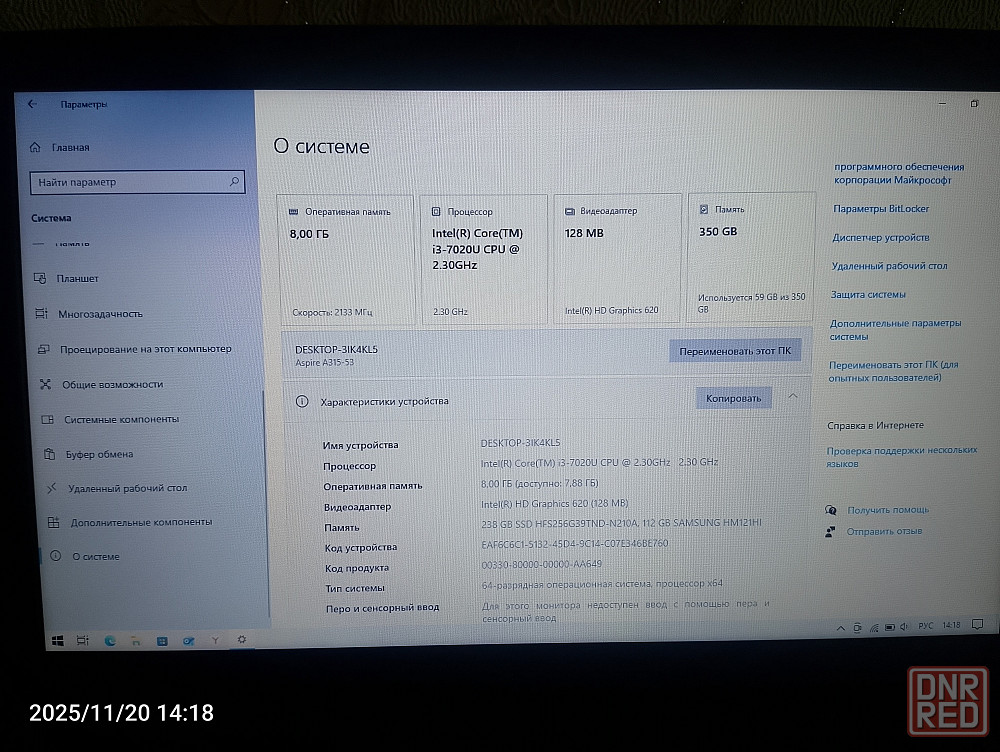Open the Параметры BitLocker link

point(880,209)
